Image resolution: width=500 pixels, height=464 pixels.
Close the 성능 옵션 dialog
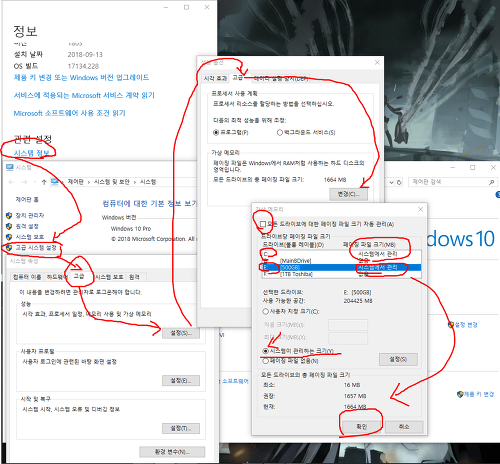[x=377, y=62]
